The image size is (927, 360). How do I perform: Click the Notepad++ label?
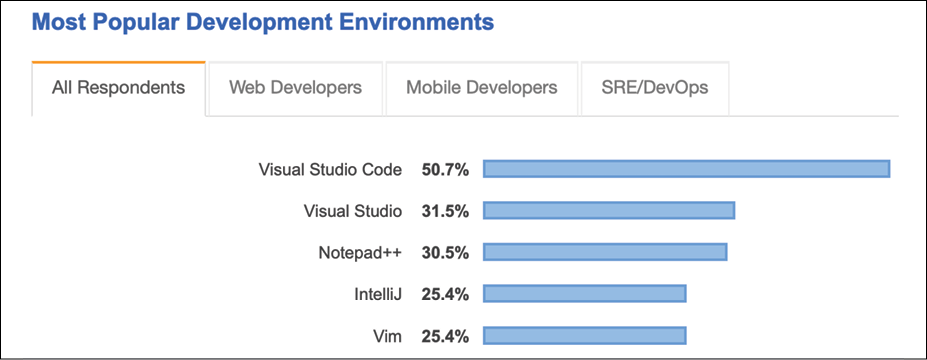coord(361,252)
